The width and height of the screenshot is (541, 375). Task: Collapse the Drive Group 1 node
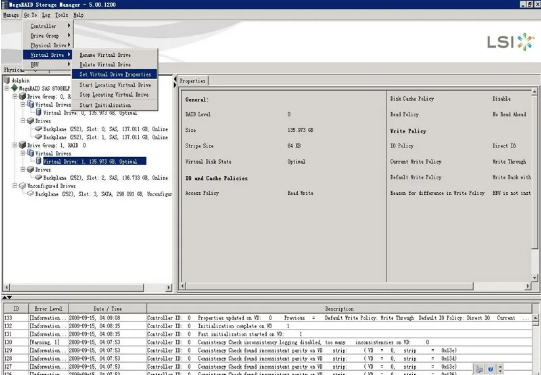click(15, 145)
